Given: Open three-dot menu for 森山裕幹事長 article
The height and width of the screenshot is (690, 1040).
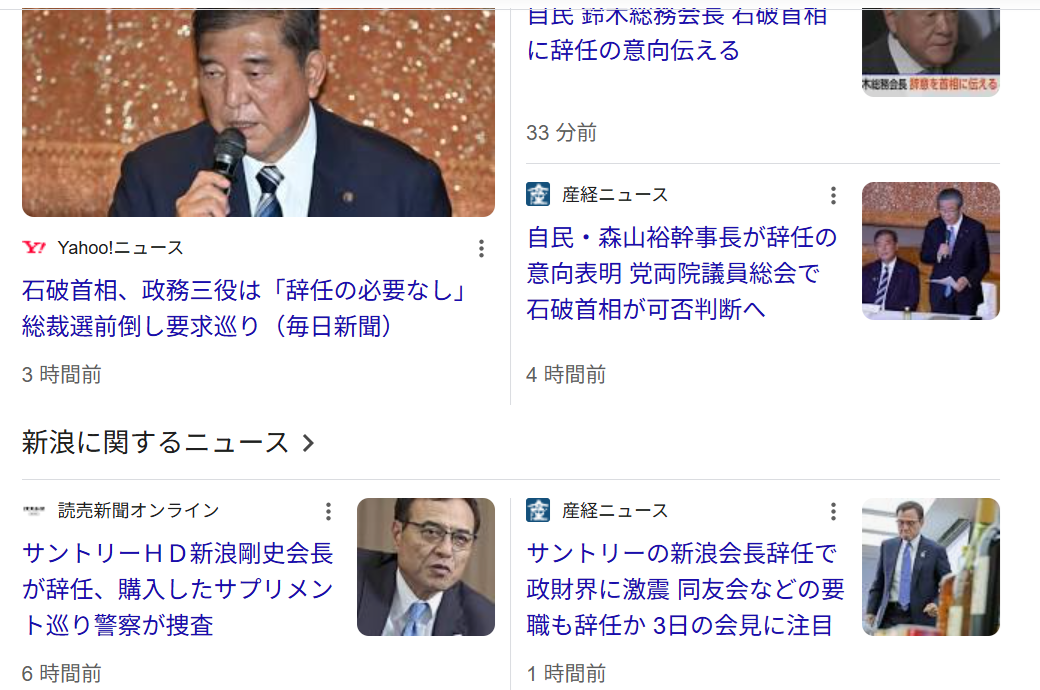Looking at the screenshot, I should [833, 195].
